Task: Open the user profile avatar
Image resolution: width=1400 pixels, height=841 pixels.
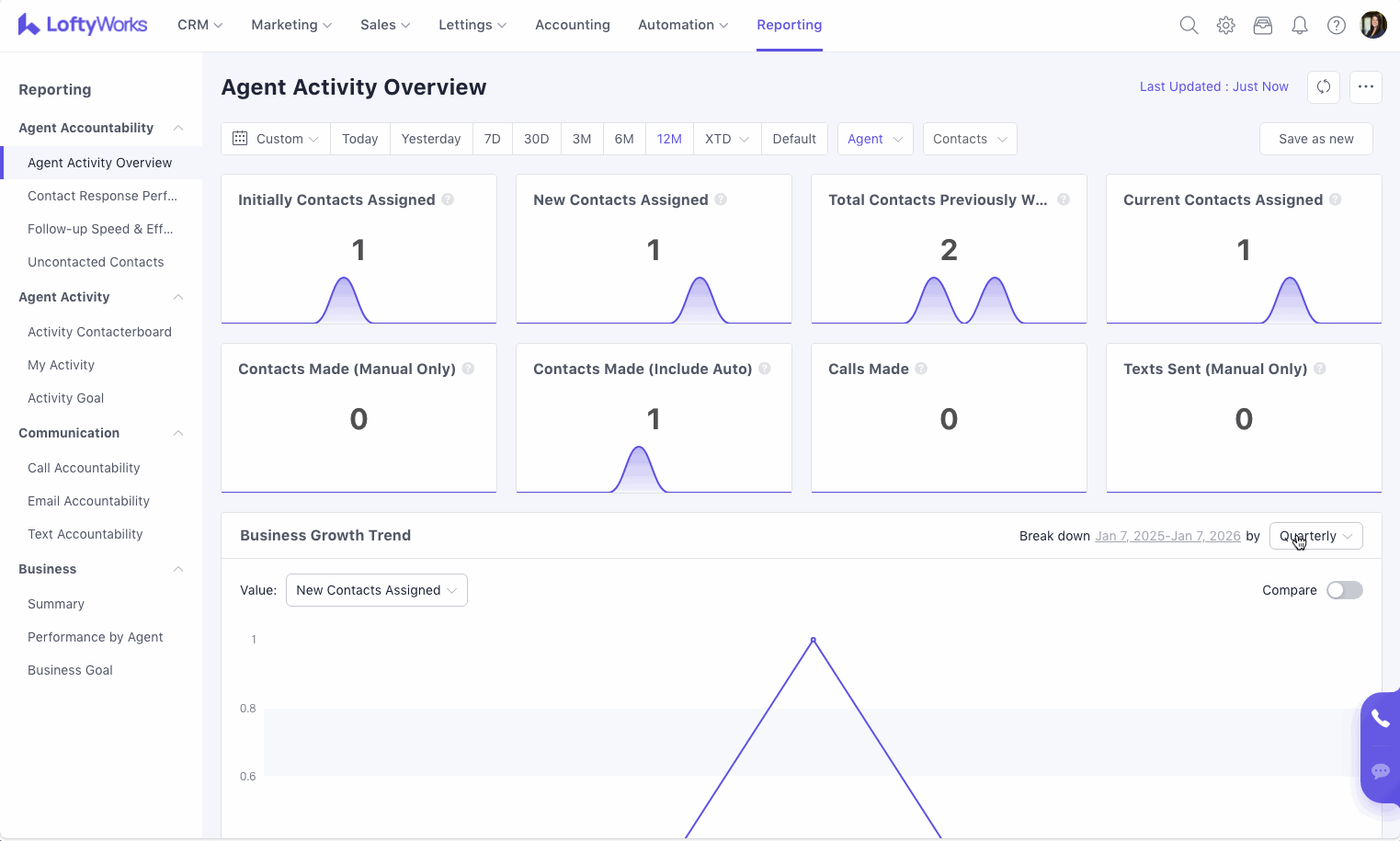Action: (1372, 26)
